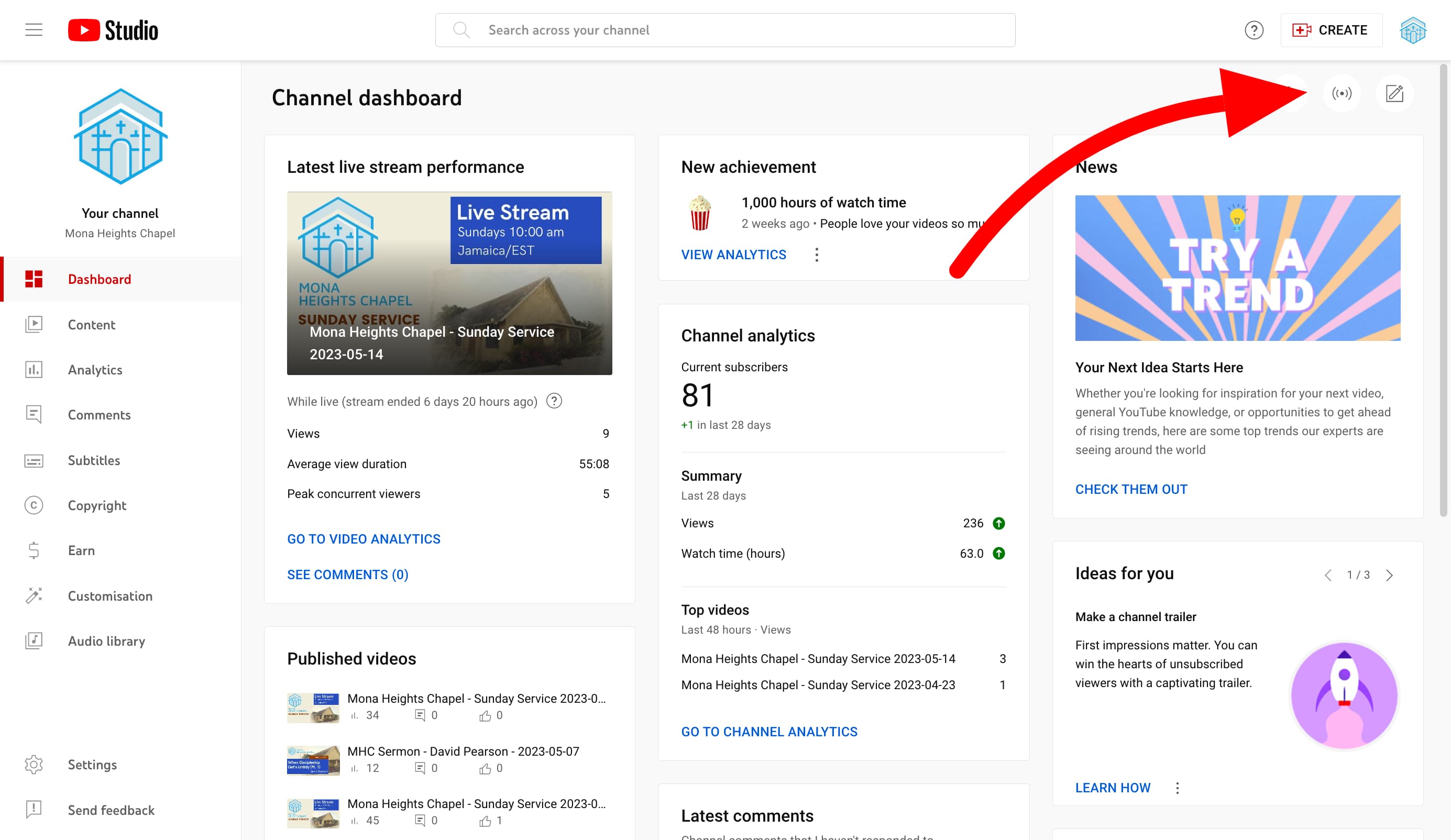Click the create post pencil icon
Image resolution: width=1451 pixels, height=840 pixels.
tap(1394, 93)
